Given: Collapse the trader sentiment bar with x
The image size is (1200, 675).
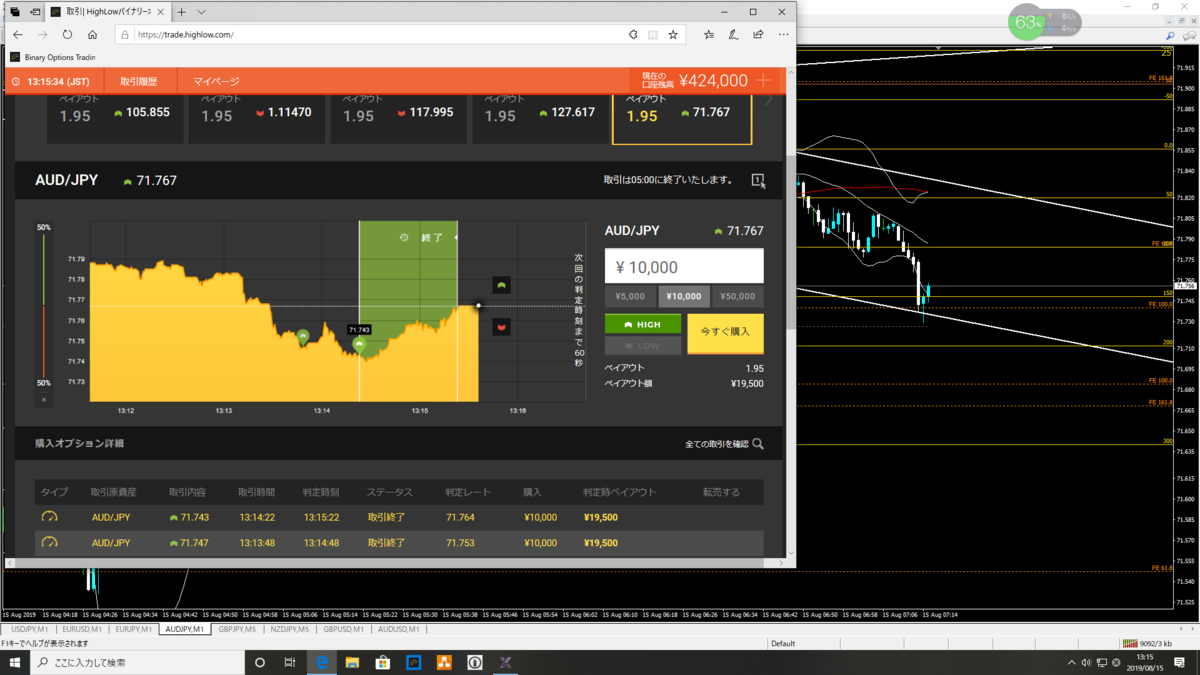Looking at the screenshot, I should (x=43, y=399).
